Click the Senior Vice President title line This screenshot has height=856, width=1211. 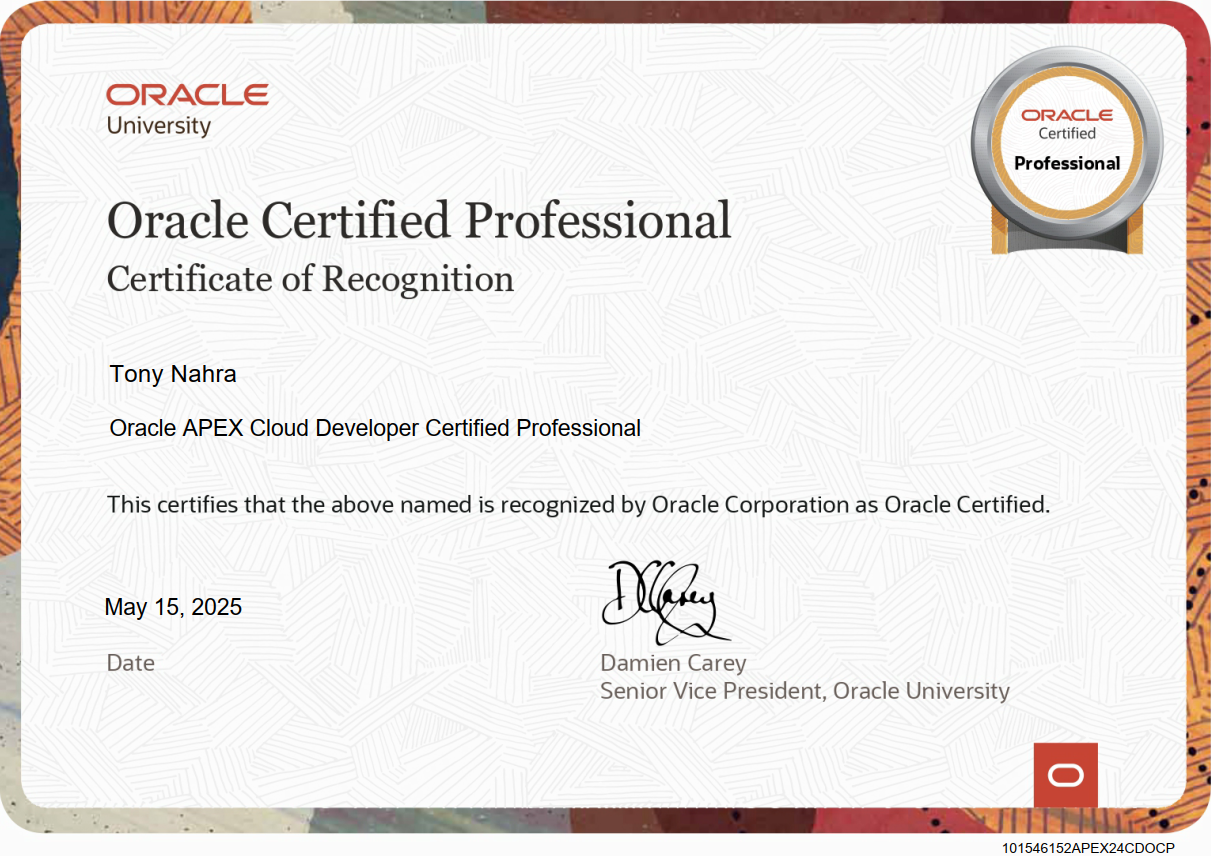click(x=804, y=691)
